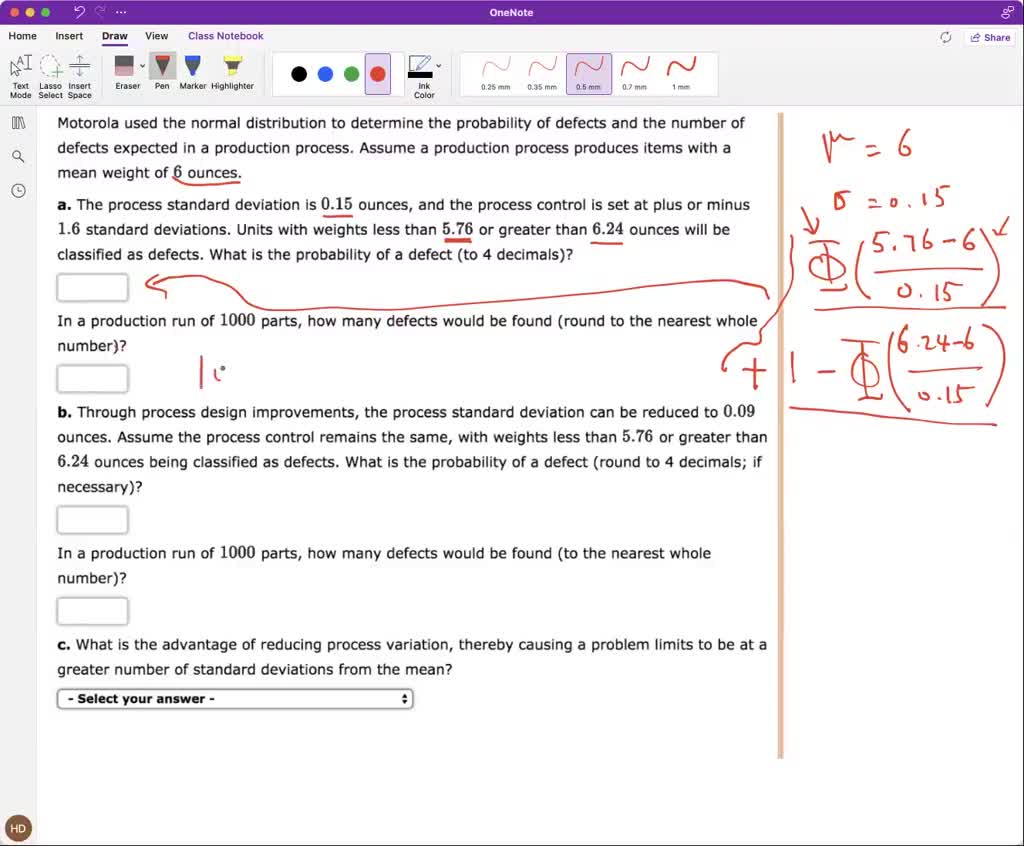Image resolution: width=1024 pixels, height=846 pixels.
Task: Select the Marker tool
Action: [192, 70]
